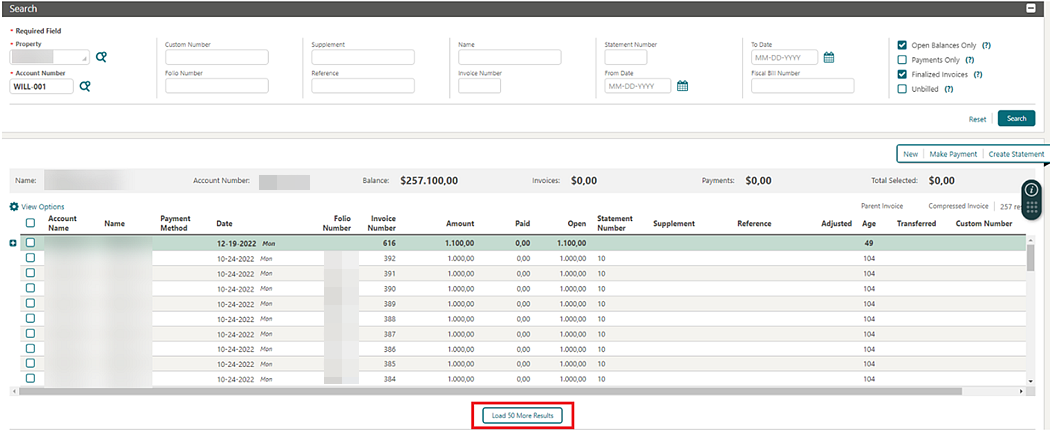Click Make Payment
Image resolution: width=1050 pixels, height=435 pixels.
(x=953, y=154)
